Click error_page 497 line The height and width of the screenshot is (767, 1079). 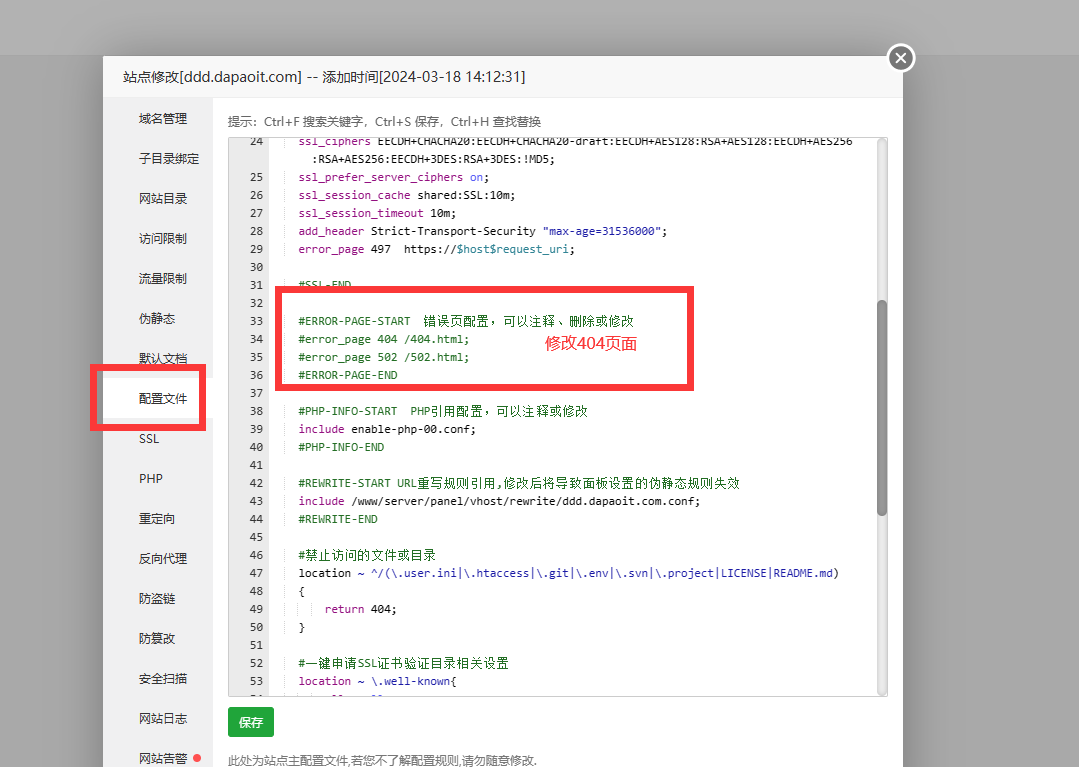point(436,249)
